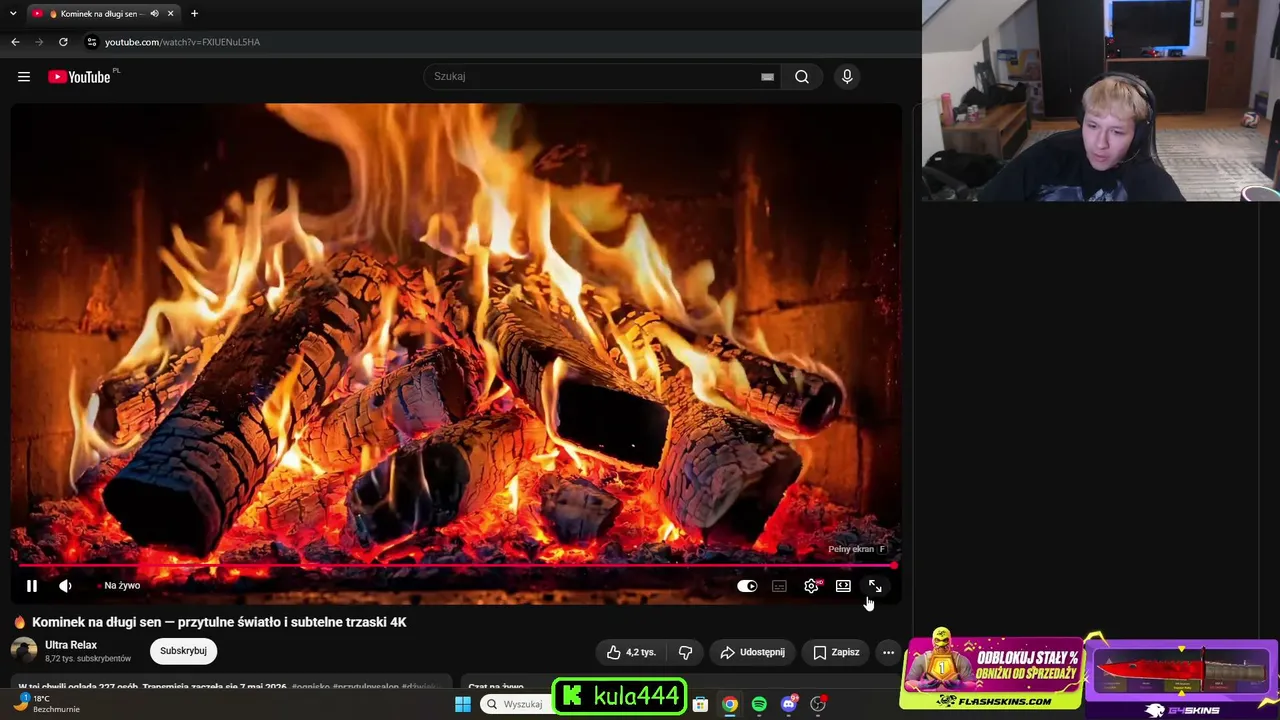The width and height of the screenshot is (1280, 720).
Task: Click the Ultra Relax channel avatar
Action: 24,651
